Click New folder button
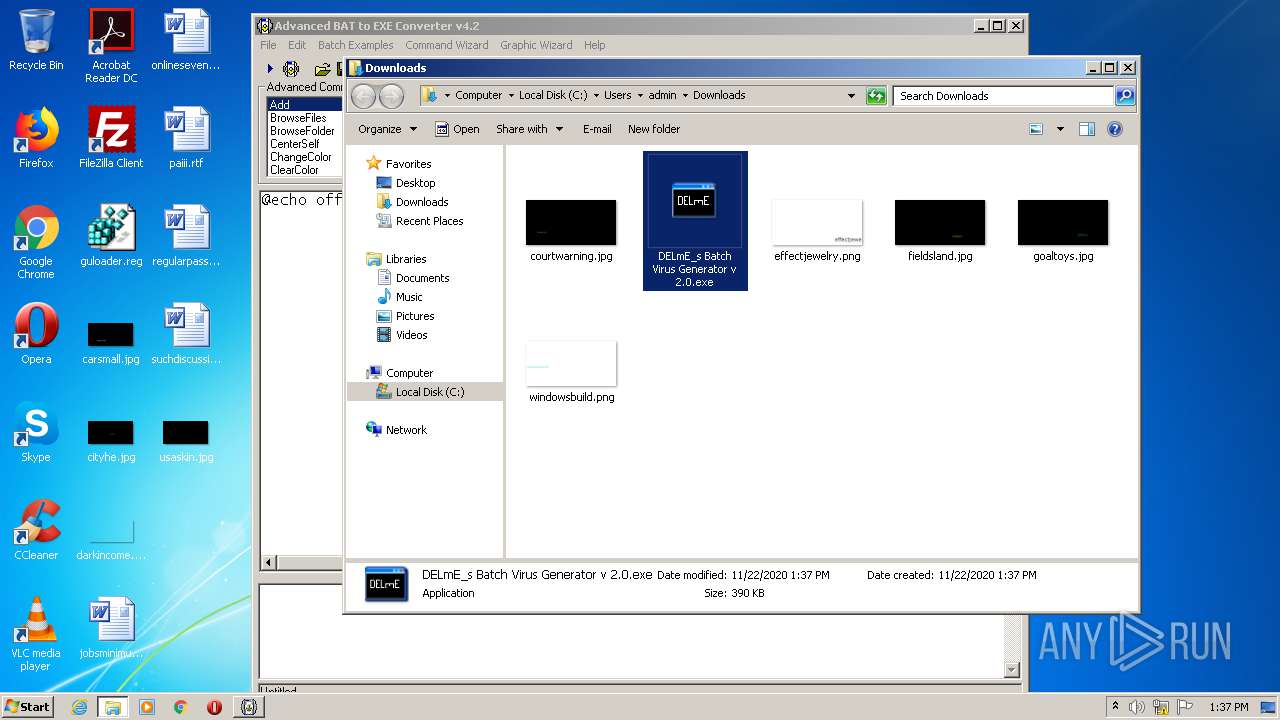 point(654,129)
